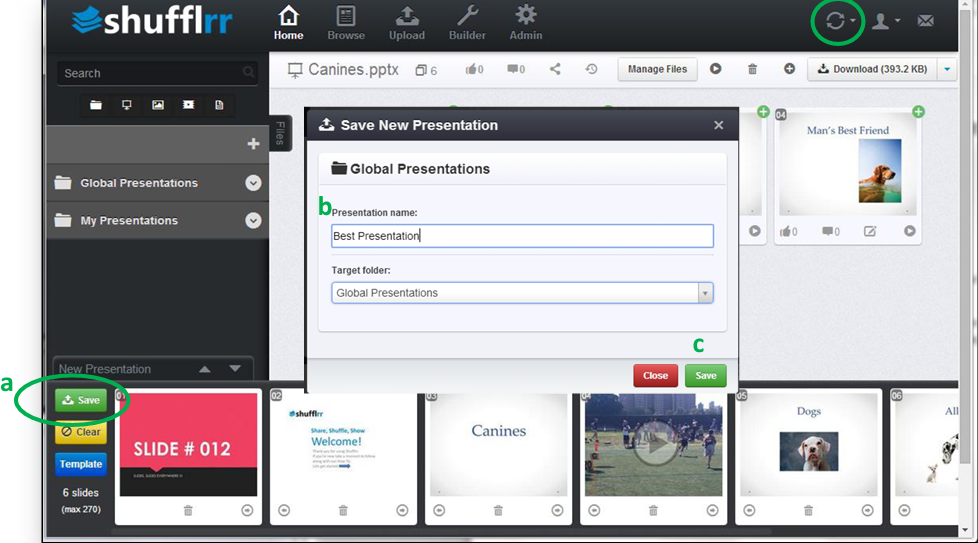Play the video slide 04 in tray
The height and width of the screenshot is (543, 978).
654,444
